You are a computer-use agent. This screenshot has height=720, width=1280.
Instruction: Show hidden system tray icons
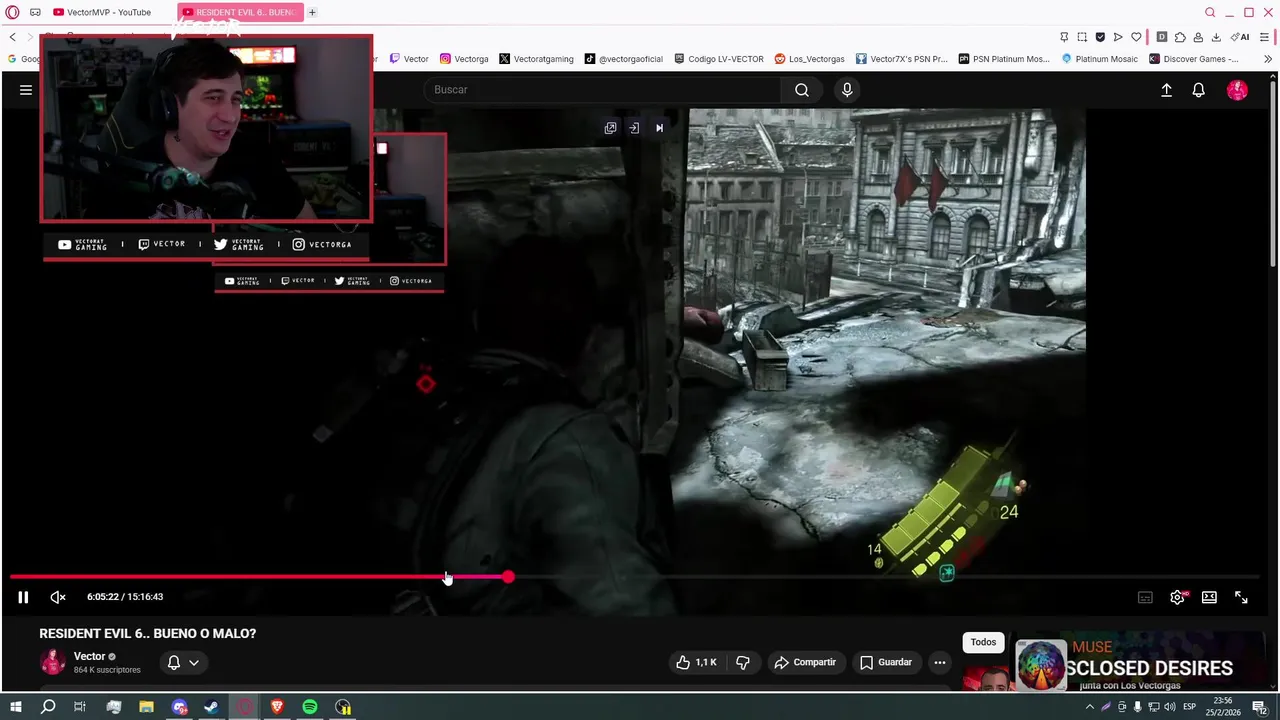coord(1090,707)
